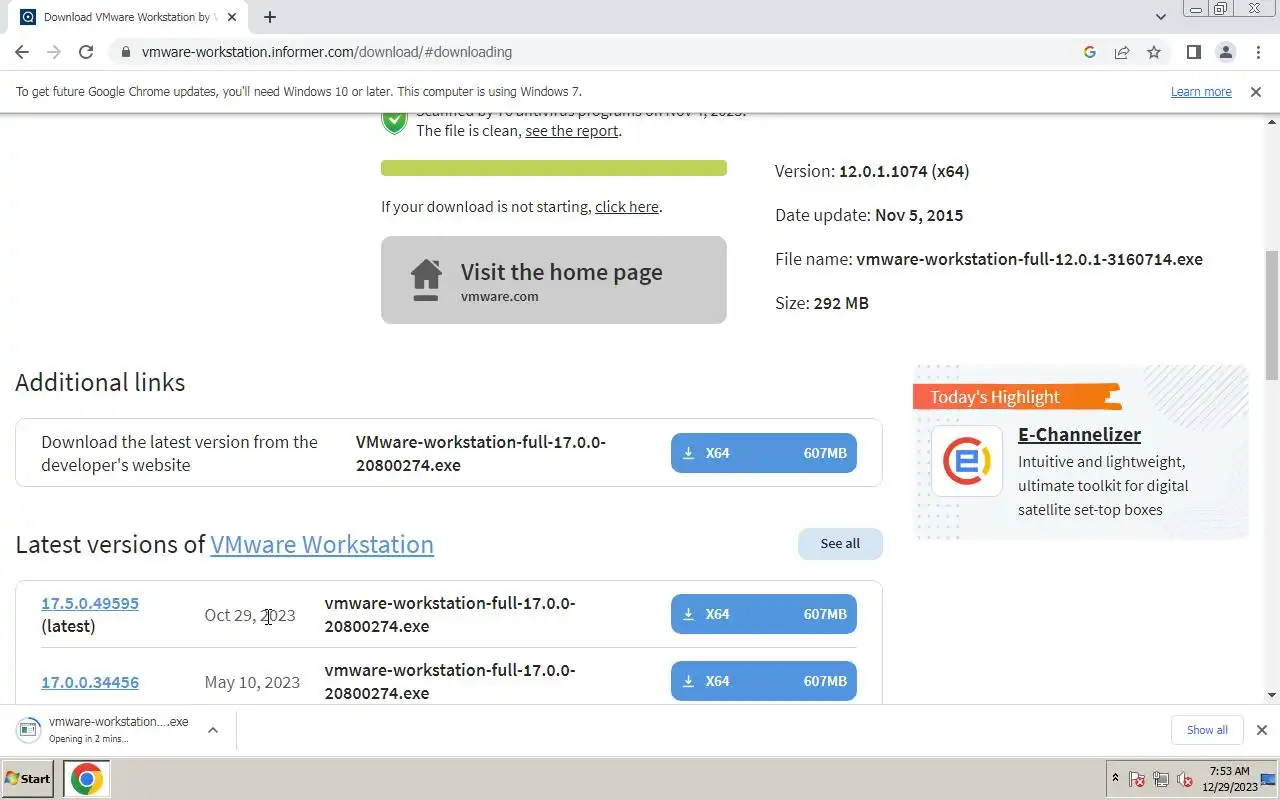This screenshot has height=800, width=1280.
Task: Click the forward navigation arrow
Action: tap(54, 52)
